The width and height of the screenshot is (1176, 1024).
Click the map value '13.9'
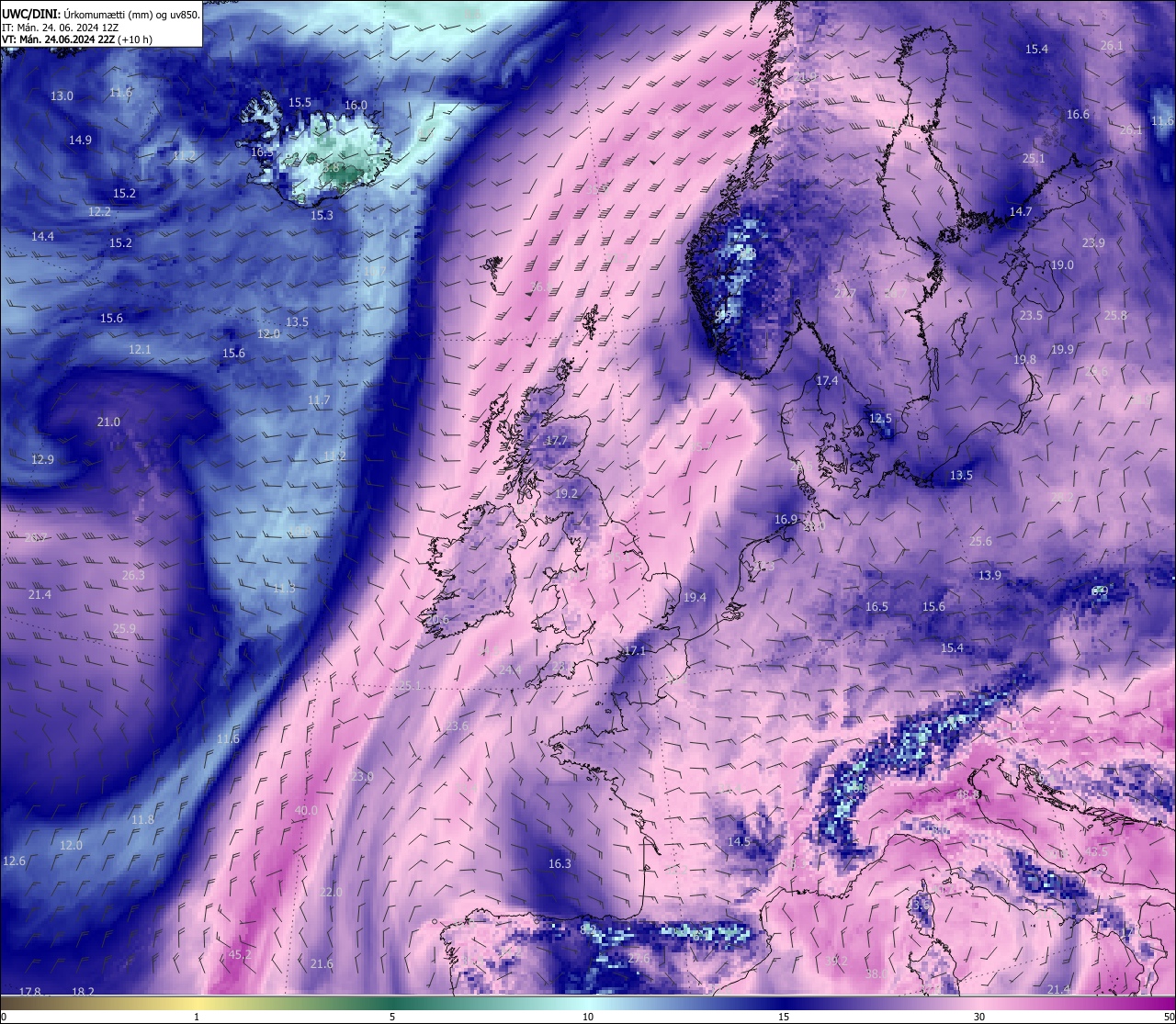click(989, 575)
